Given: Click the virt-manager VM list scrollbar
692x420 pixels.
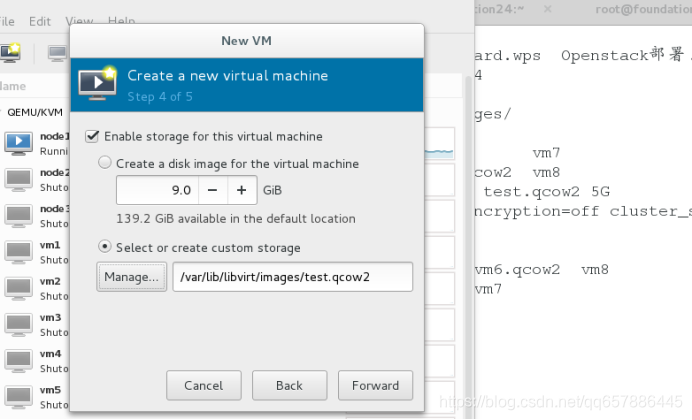Looking at the screenshot, I should (469, 247).
